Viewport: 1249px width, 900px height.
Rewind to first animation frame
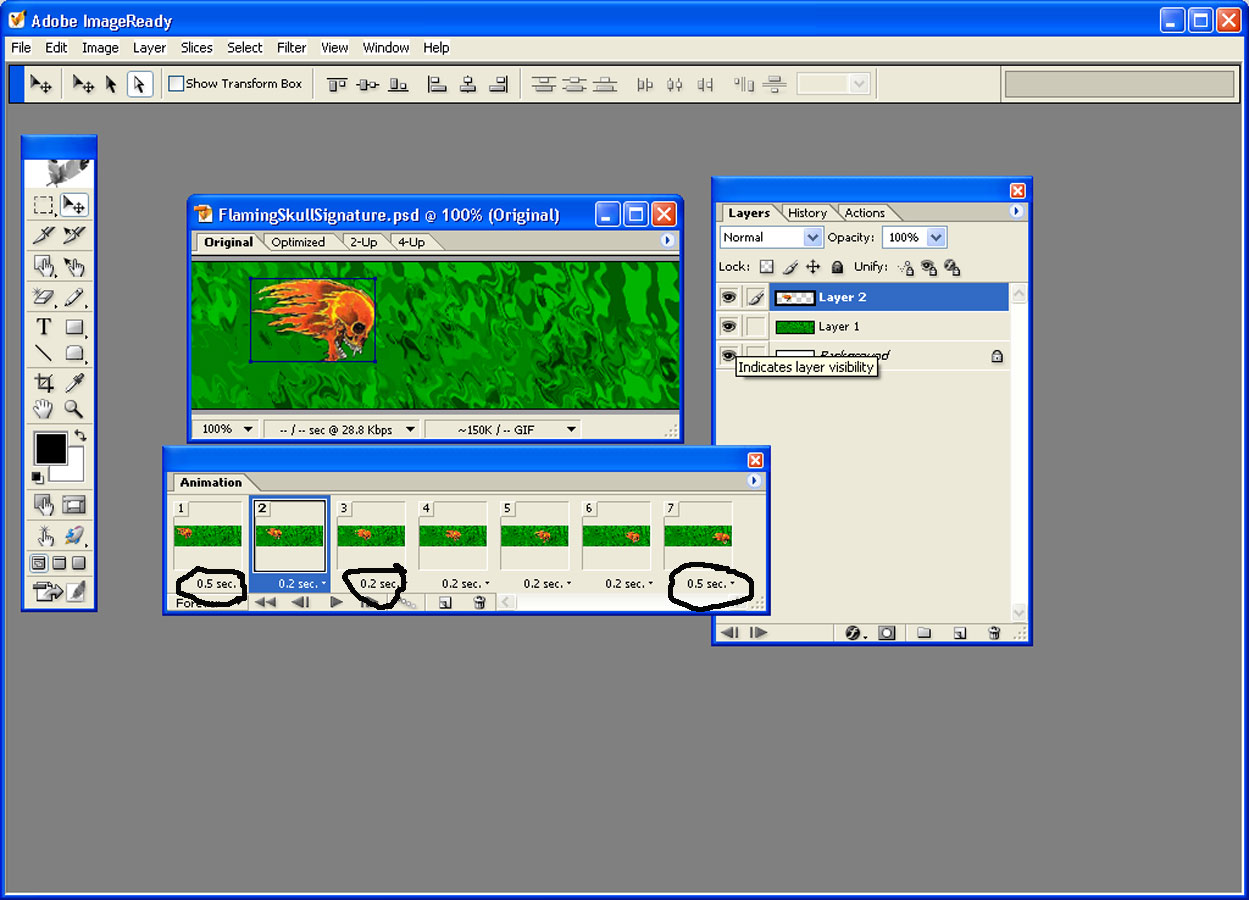click(265, 602)
